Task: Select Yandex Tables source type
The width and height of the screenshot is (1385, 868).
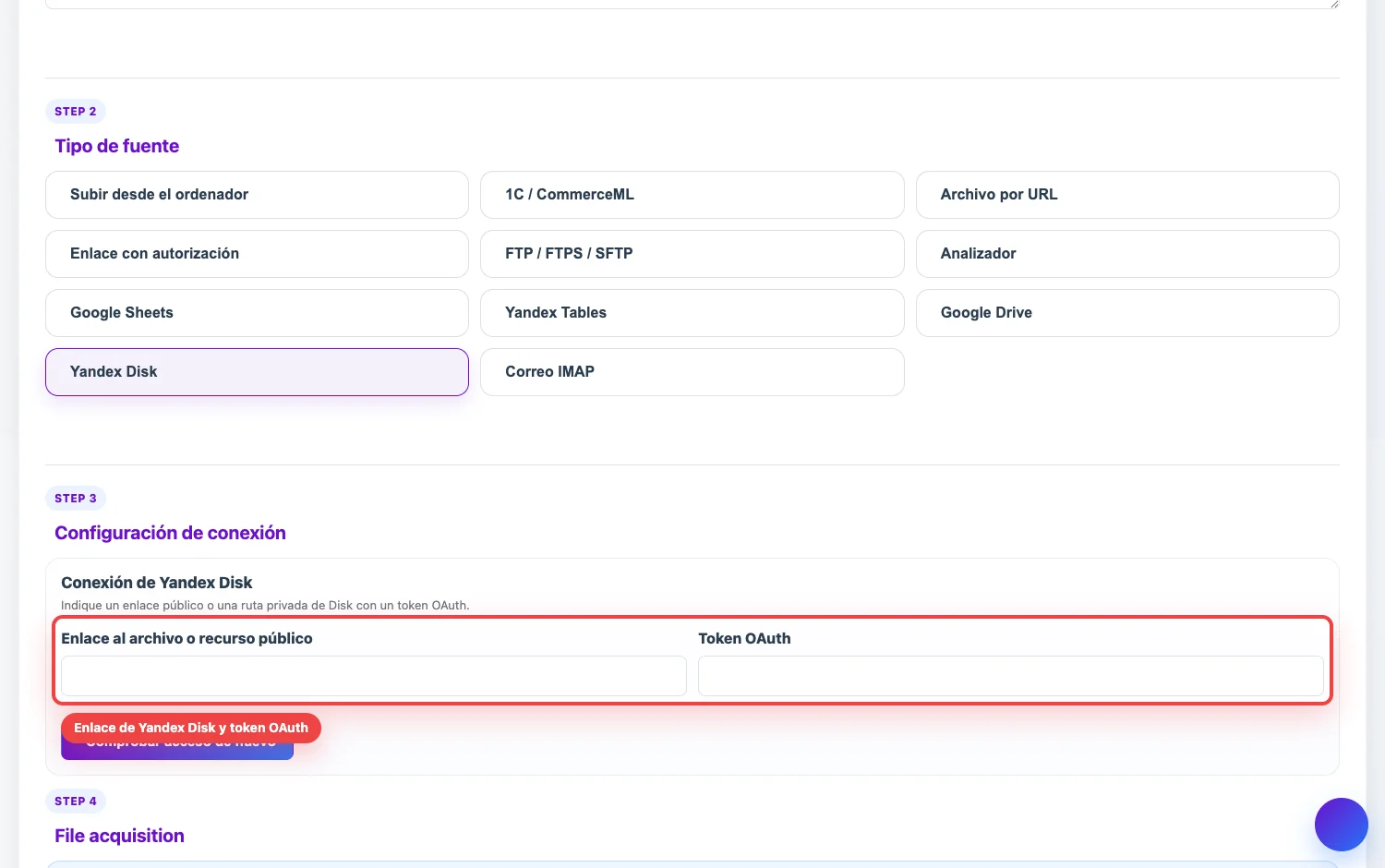Action: [692, 313]
